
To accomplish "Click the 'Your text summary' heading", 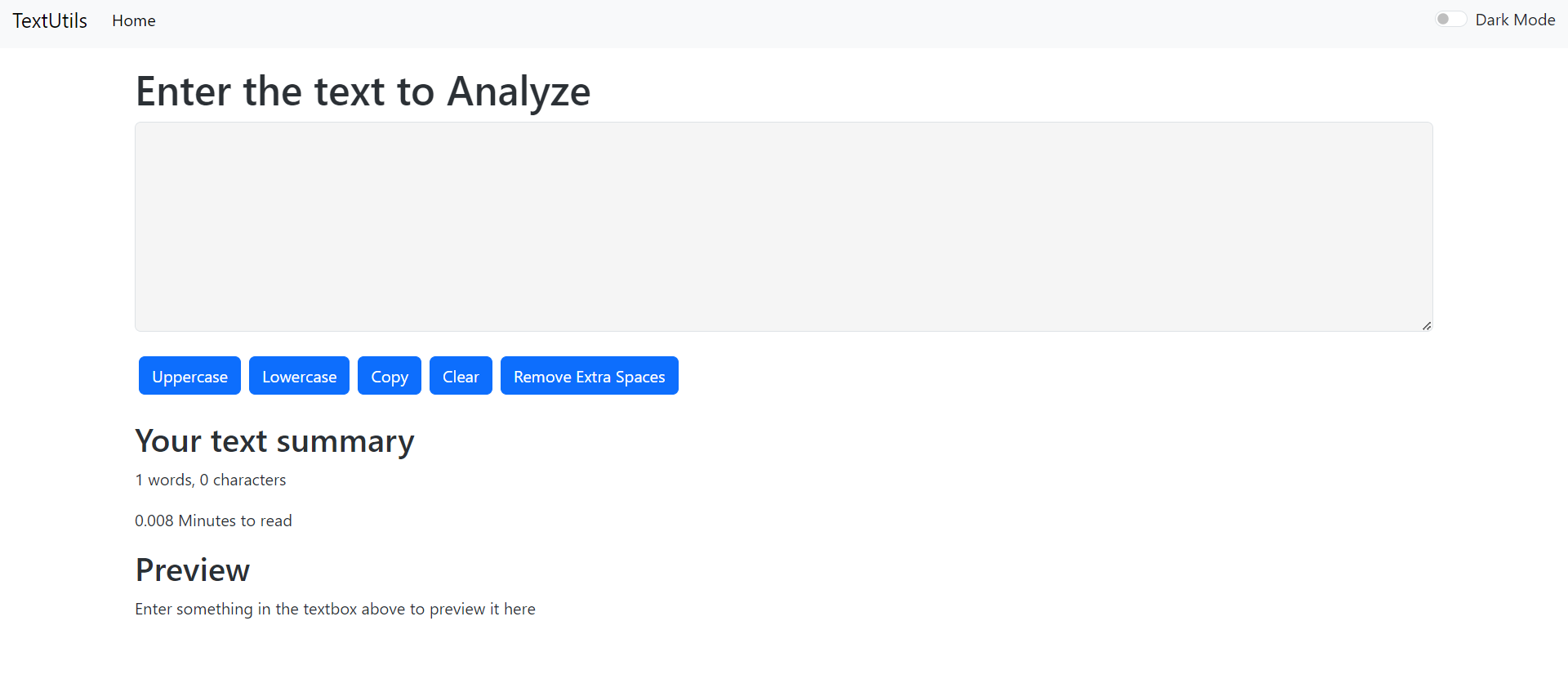I will [x=274, y=441].
